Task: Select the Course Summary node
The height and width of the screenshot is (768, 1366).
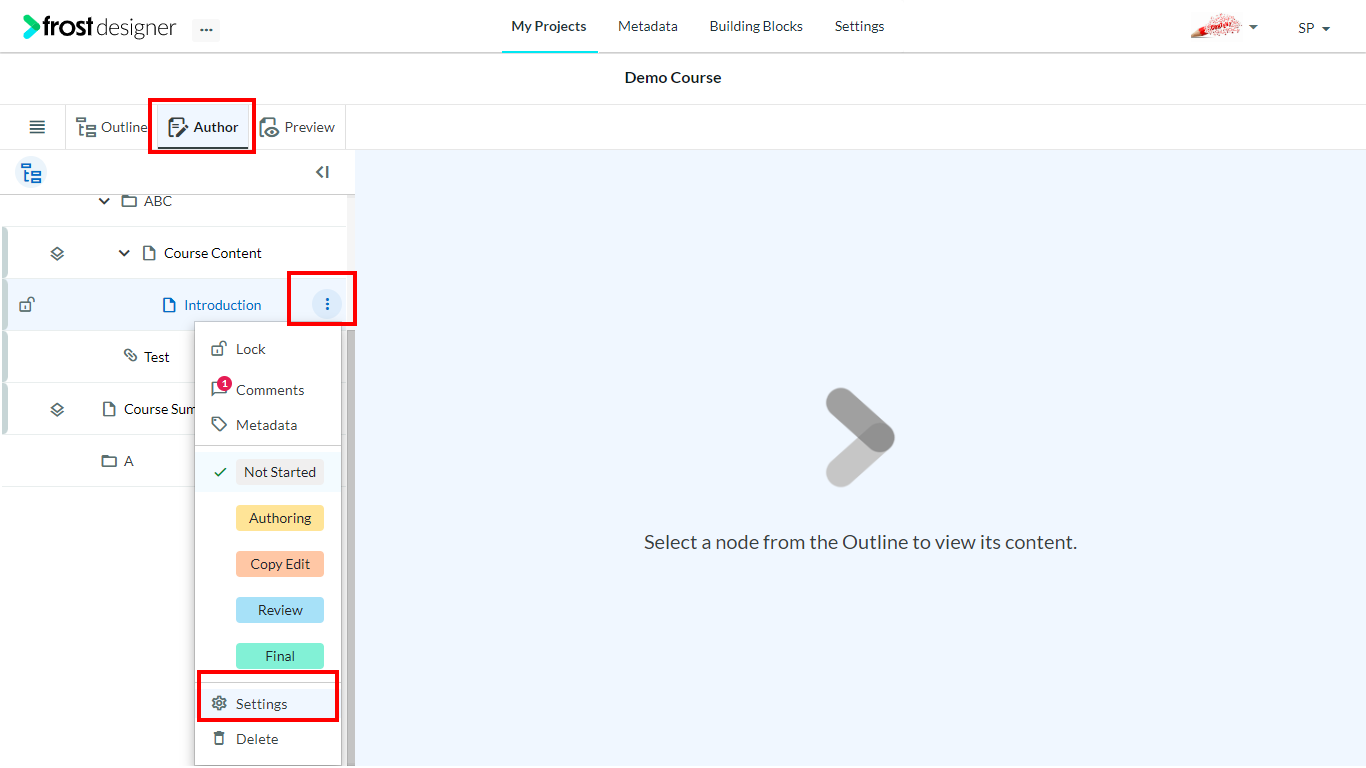Action: pyautogui.click(x=148, y=409)
